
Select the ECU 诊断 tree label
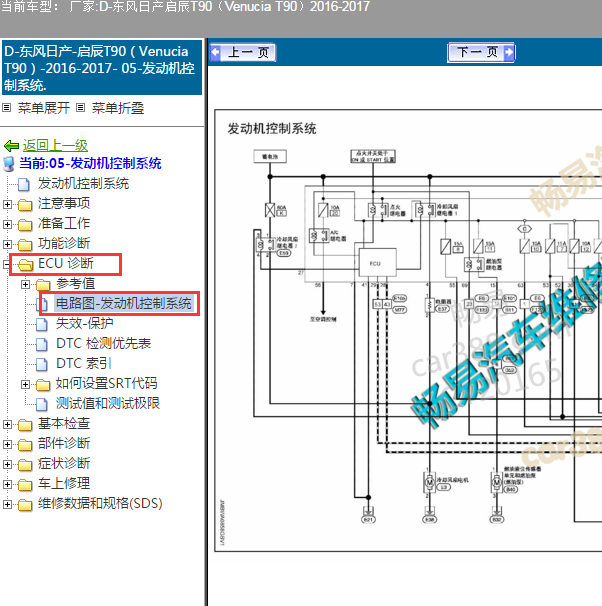[x=66, y=264]
